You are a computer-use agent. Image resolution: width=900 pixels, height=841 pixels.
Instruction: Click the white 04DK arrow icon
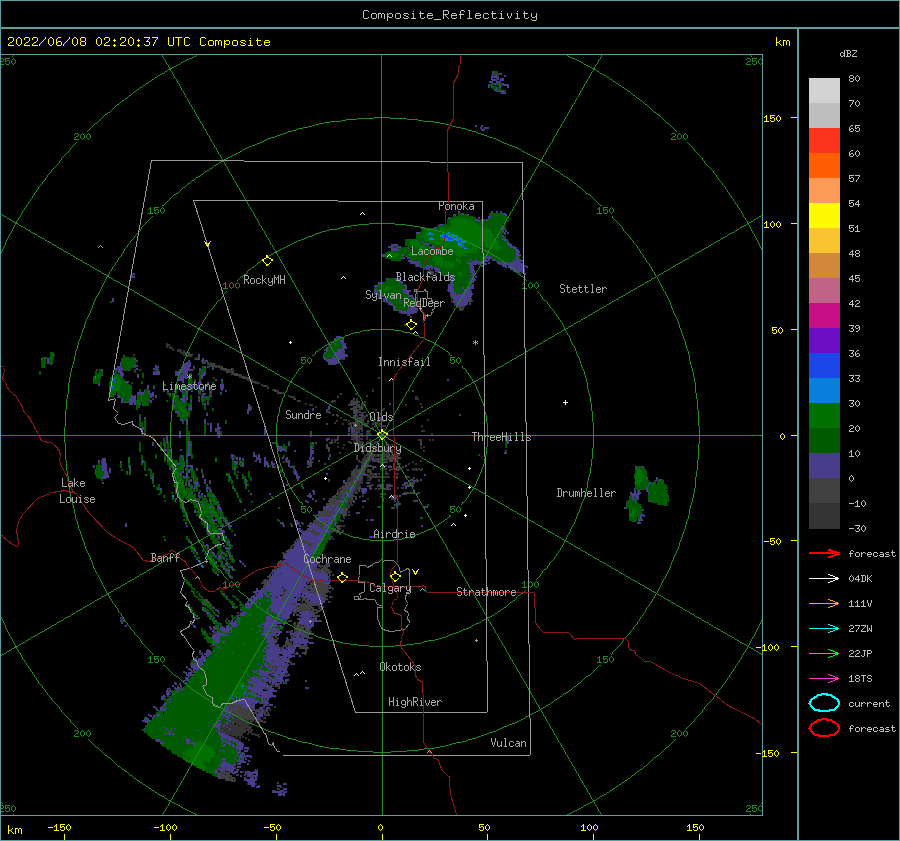824,578
